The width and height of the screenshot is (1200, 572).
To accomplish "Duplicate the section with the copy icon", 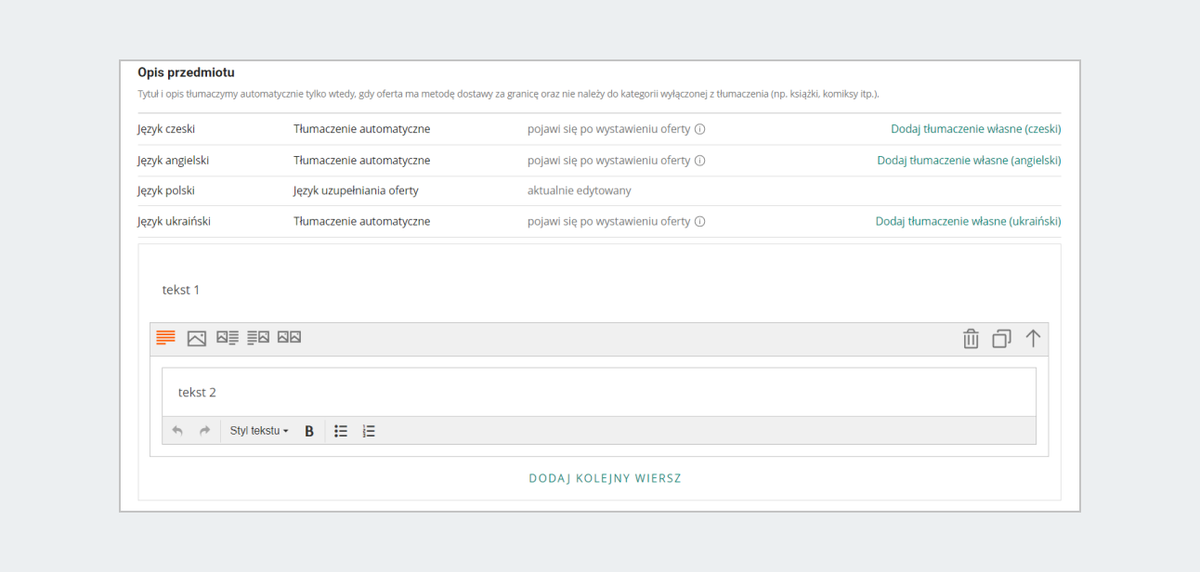I will [x=1001, y=339].
